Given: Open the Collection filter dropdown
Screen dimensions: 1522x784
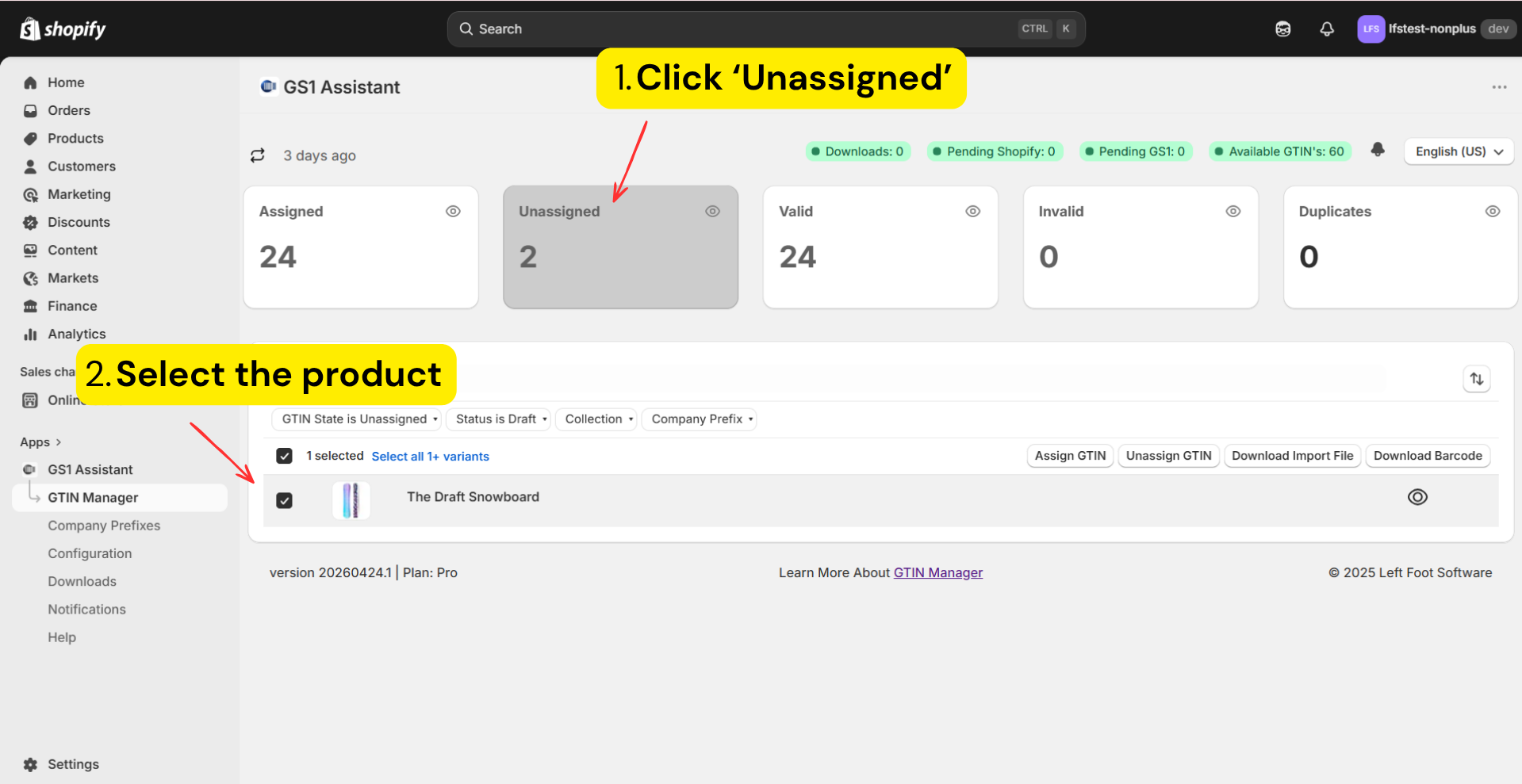Looking at the screenshot, I should 596,419.
